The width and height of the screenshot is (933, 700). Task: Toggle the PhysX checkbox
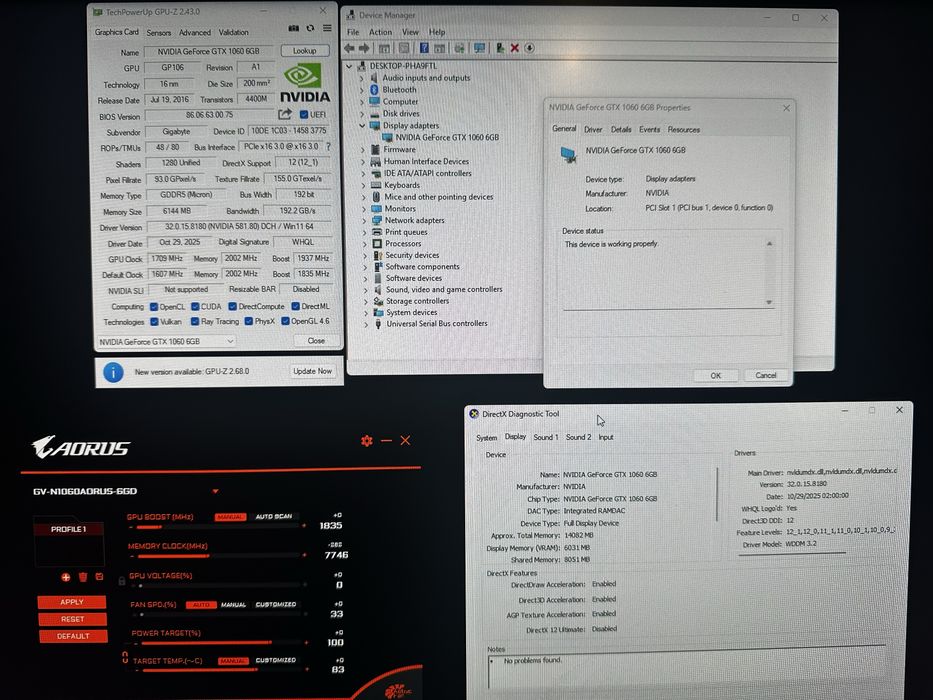click(249, 321)
